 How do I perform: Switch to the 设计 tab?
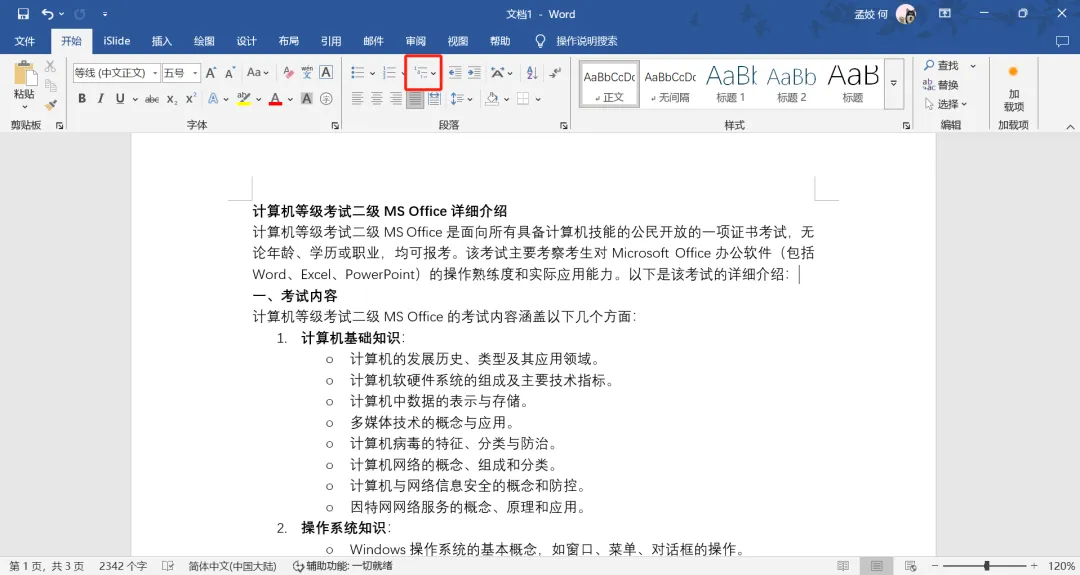click(x=247, y=41)
